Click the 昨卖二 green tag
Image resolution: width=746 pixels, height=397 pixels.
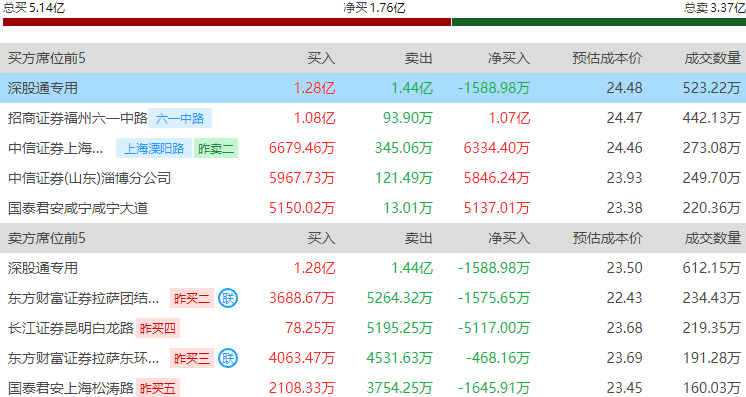pos(216,149)
